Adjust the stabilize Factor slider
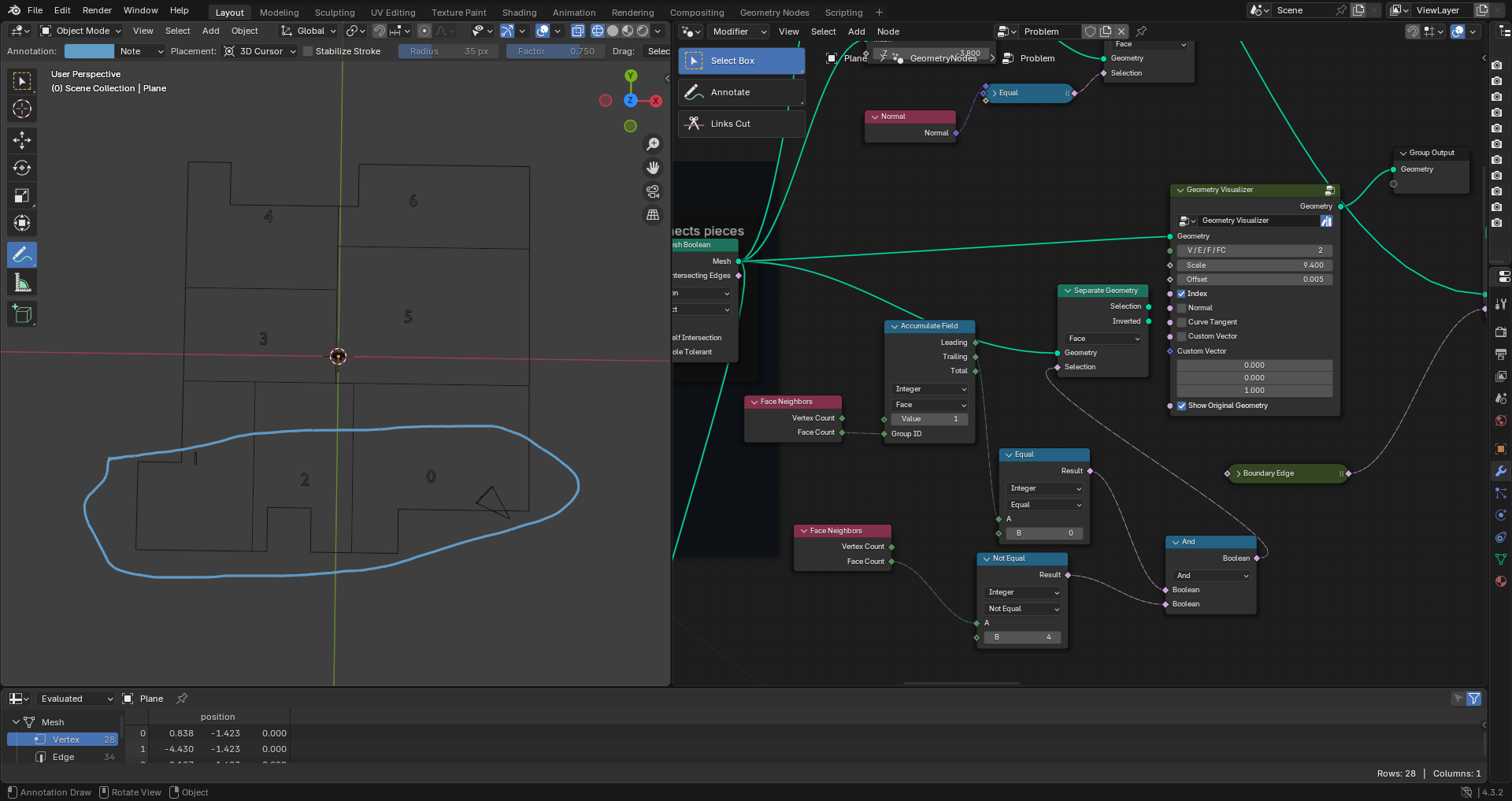 [555, 51]
